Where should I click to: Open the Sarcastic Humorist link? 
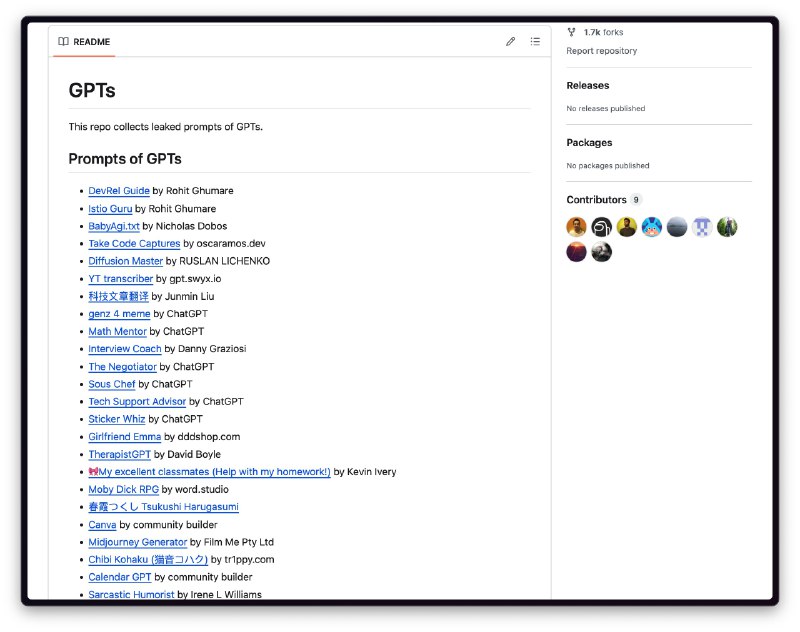coord(131,594)
